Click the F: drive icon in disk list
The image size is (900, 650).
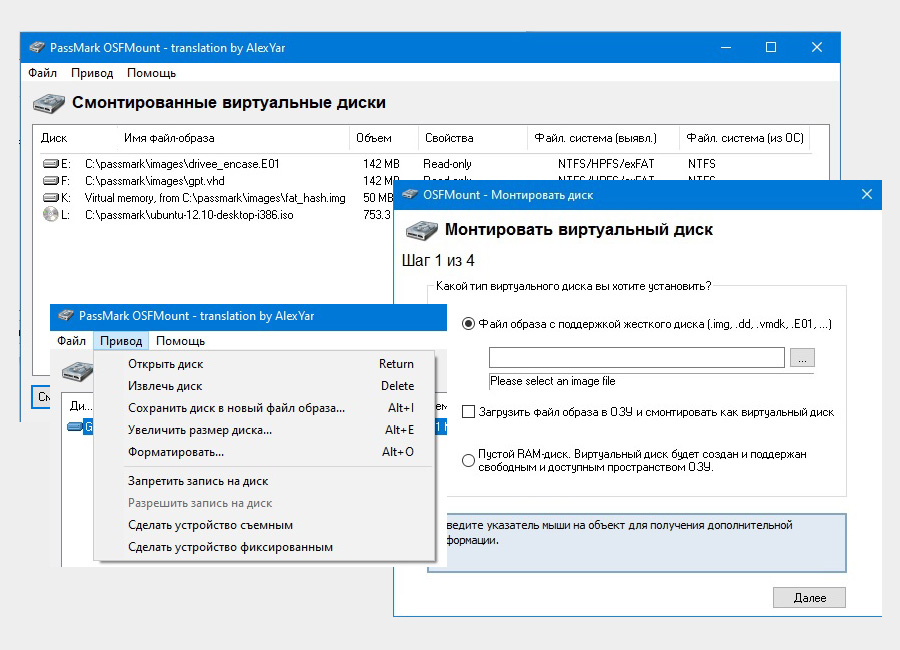click(51, 181)
